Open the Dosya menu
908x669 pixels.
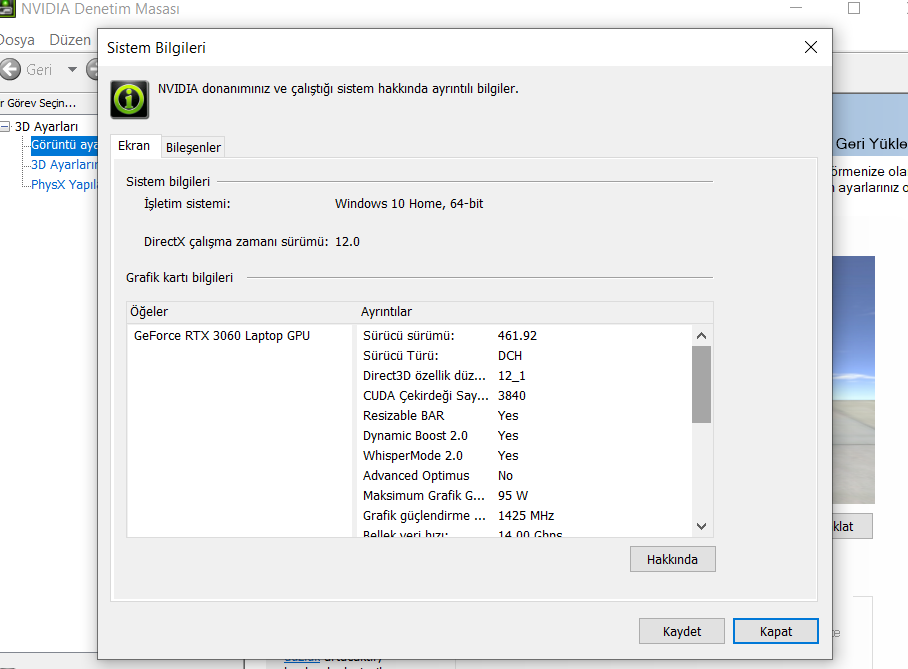point(17,40)
